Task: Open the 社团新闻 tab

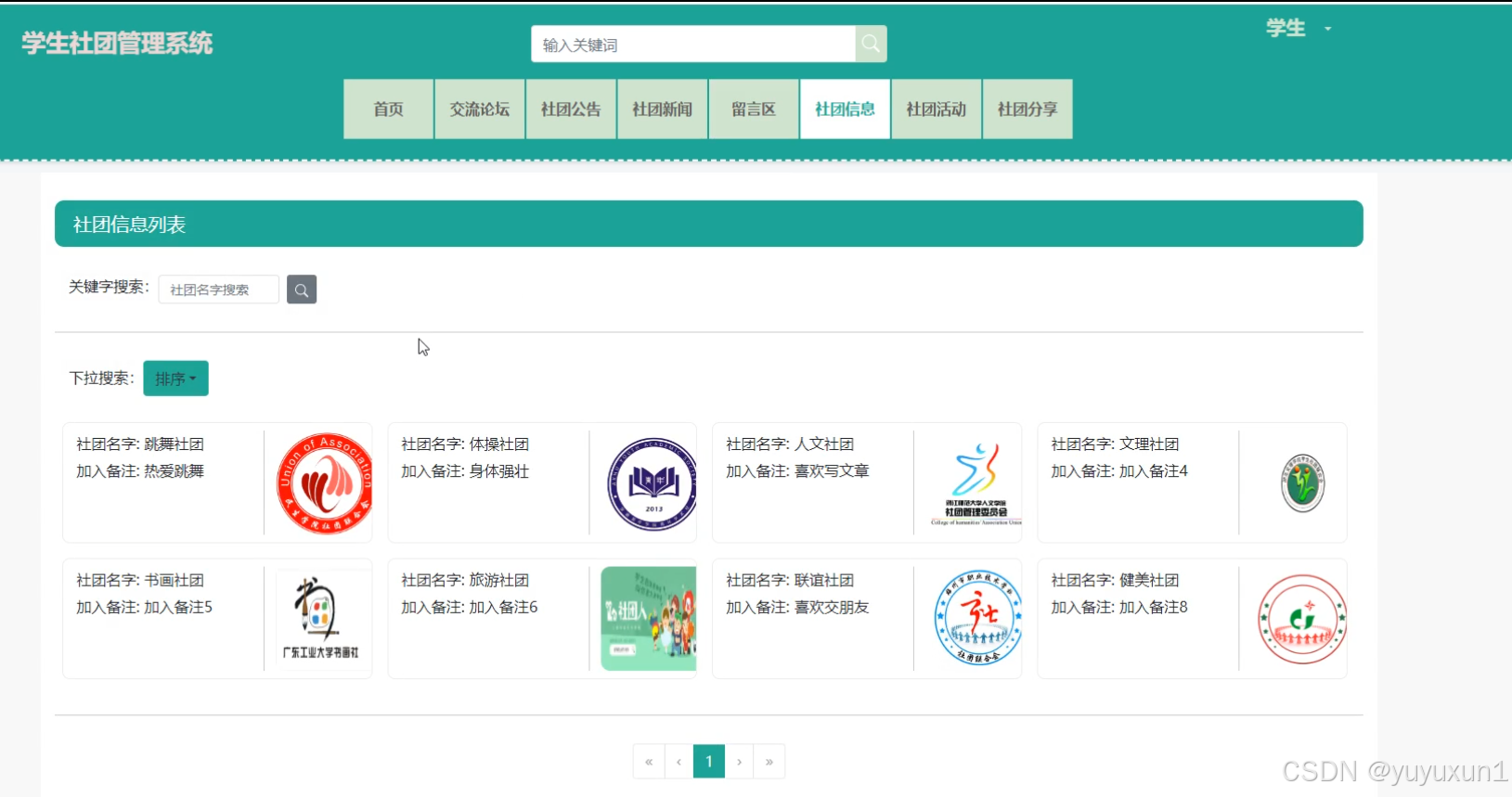Action: pos(663,109)
